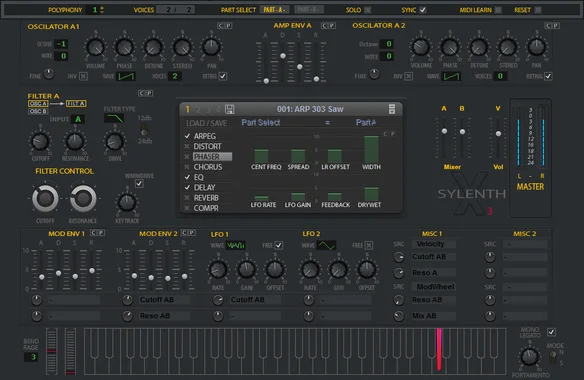Click the large Filter Control Cutoff knob
This screenshot has height=380, width=584.
click(45, 199)
